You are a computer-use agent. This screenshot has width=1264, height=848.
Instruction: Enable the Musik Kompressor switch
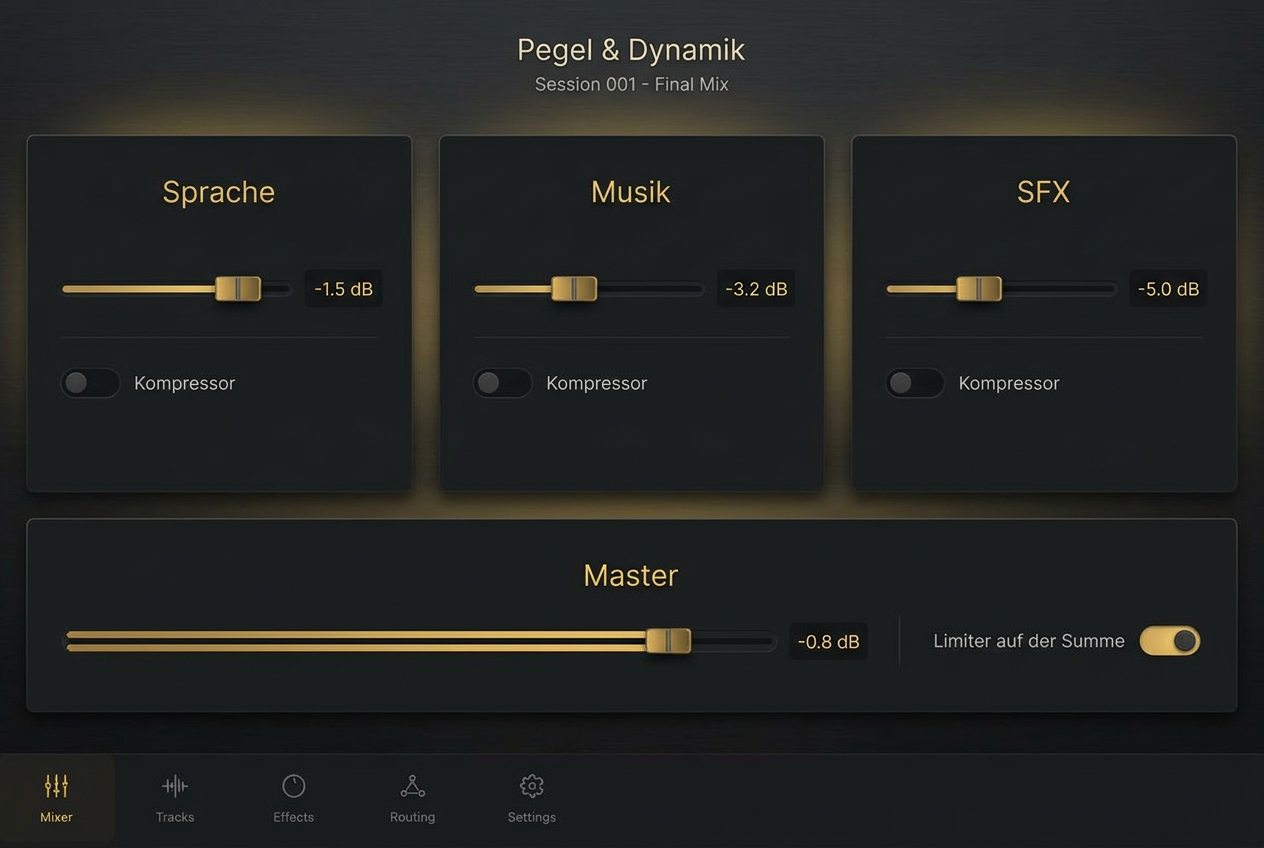coord(502,383)
